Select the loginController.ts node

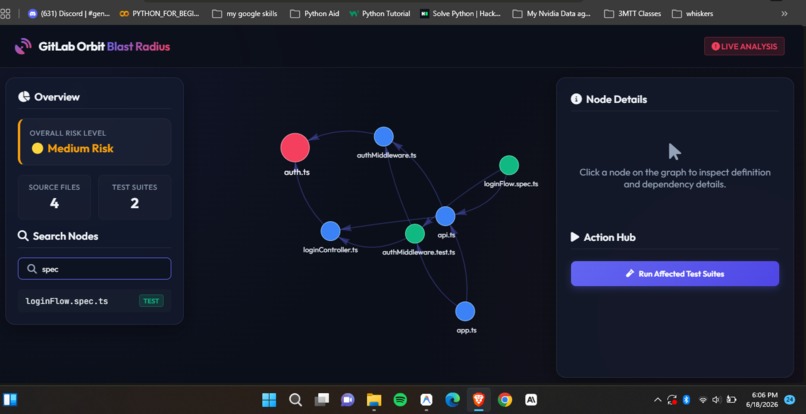tap(331, 231)
